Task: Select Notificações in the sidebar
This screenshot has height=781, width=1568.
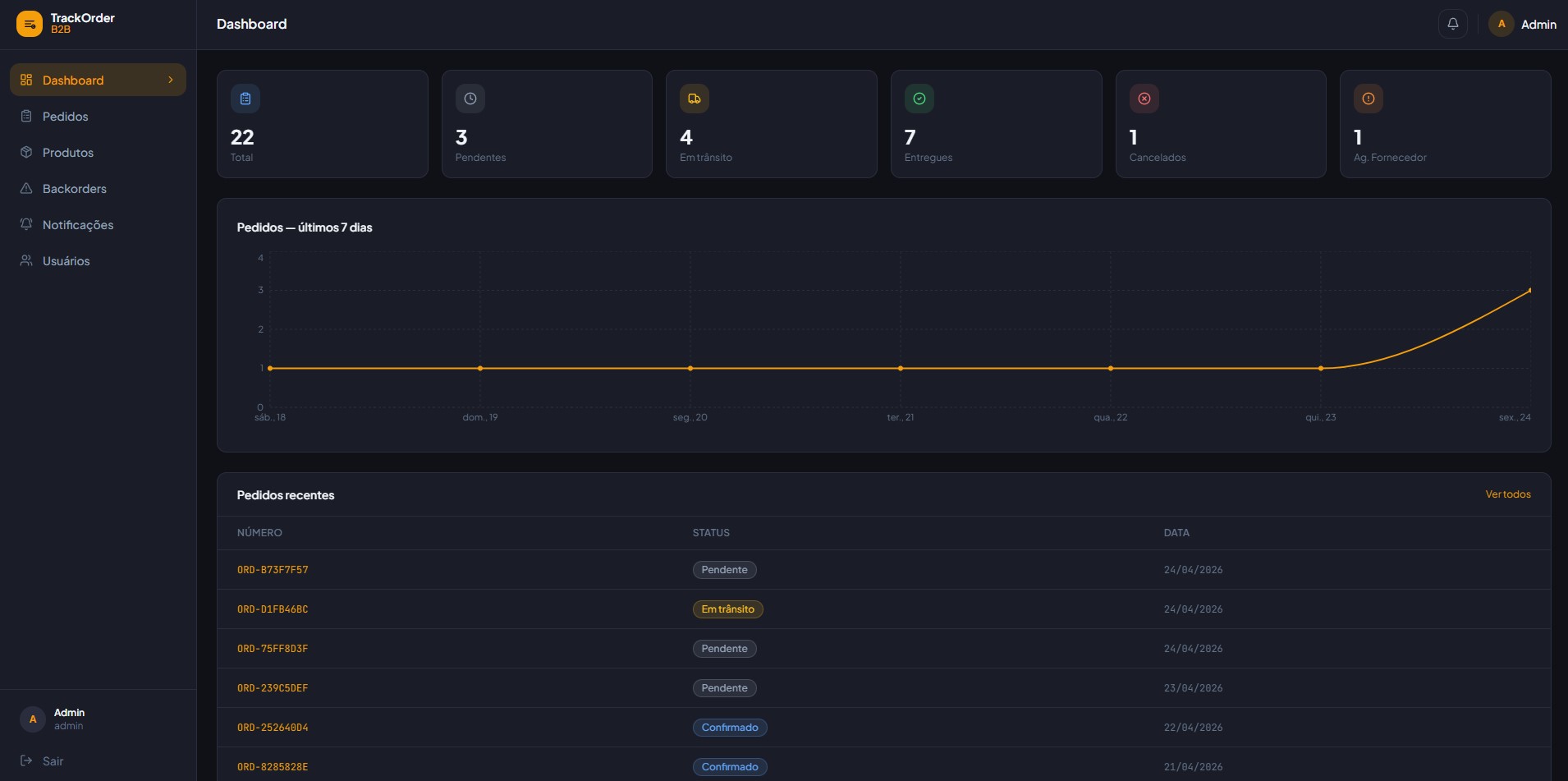Action: 78,225
